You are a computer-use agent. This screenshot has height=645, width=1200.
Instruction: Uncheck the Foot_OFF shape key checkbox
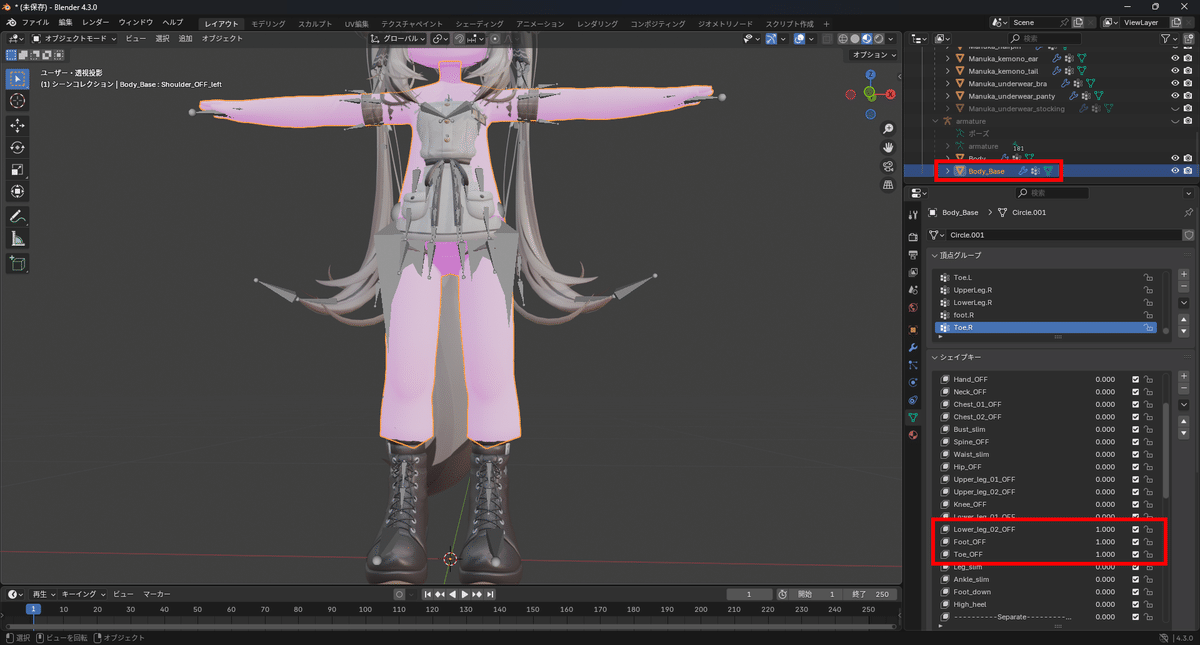click(x=1137, y=541)
